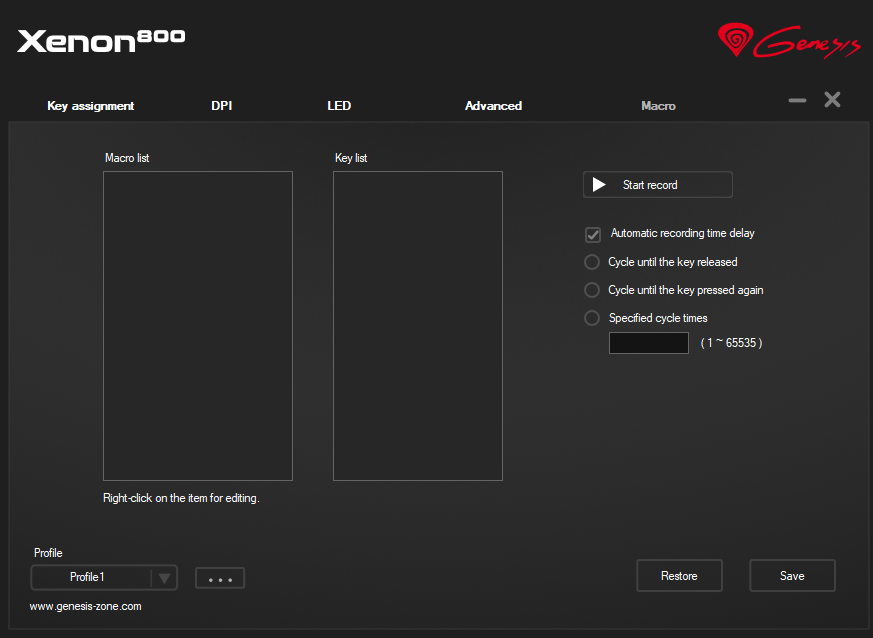The image size is (873, 638).
Task: Minimize the Xenon 800 window
Action: pos(797,100)
